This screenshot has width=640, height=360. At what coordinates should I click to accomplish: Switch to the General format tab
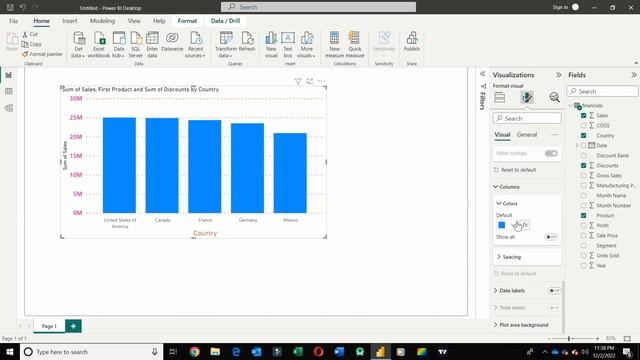(x=527, y=135)
